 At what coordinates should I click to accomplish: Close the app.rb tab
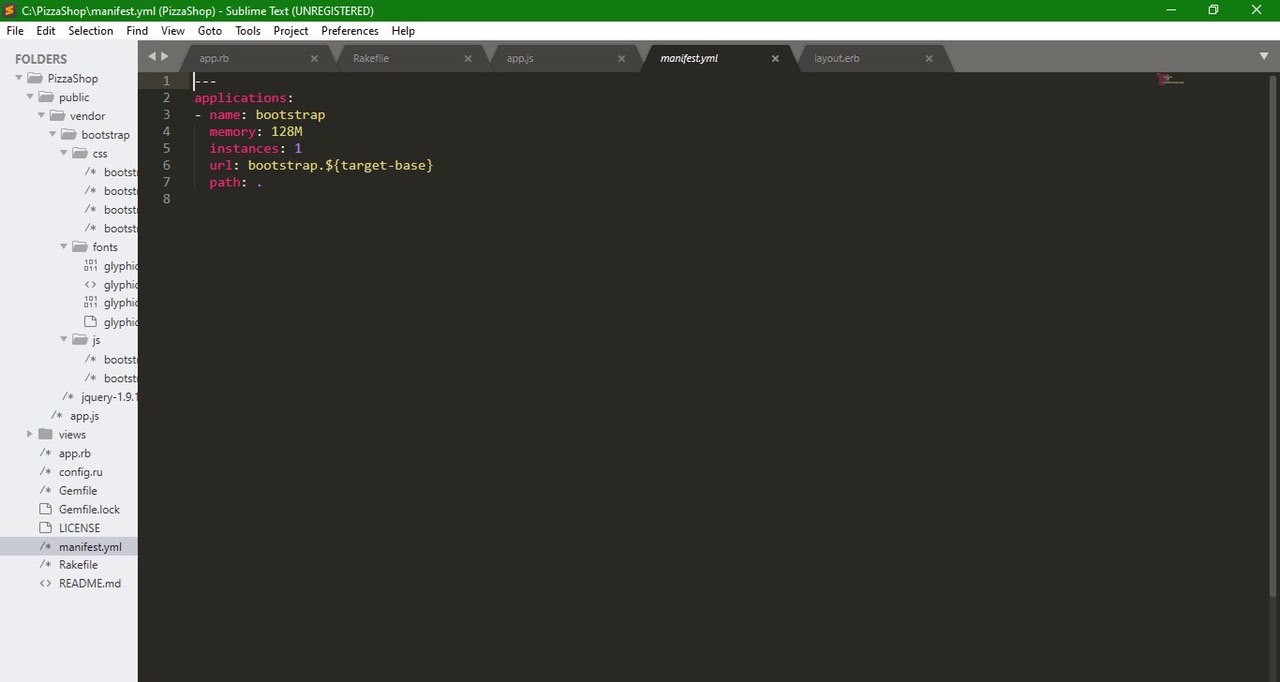314,59
